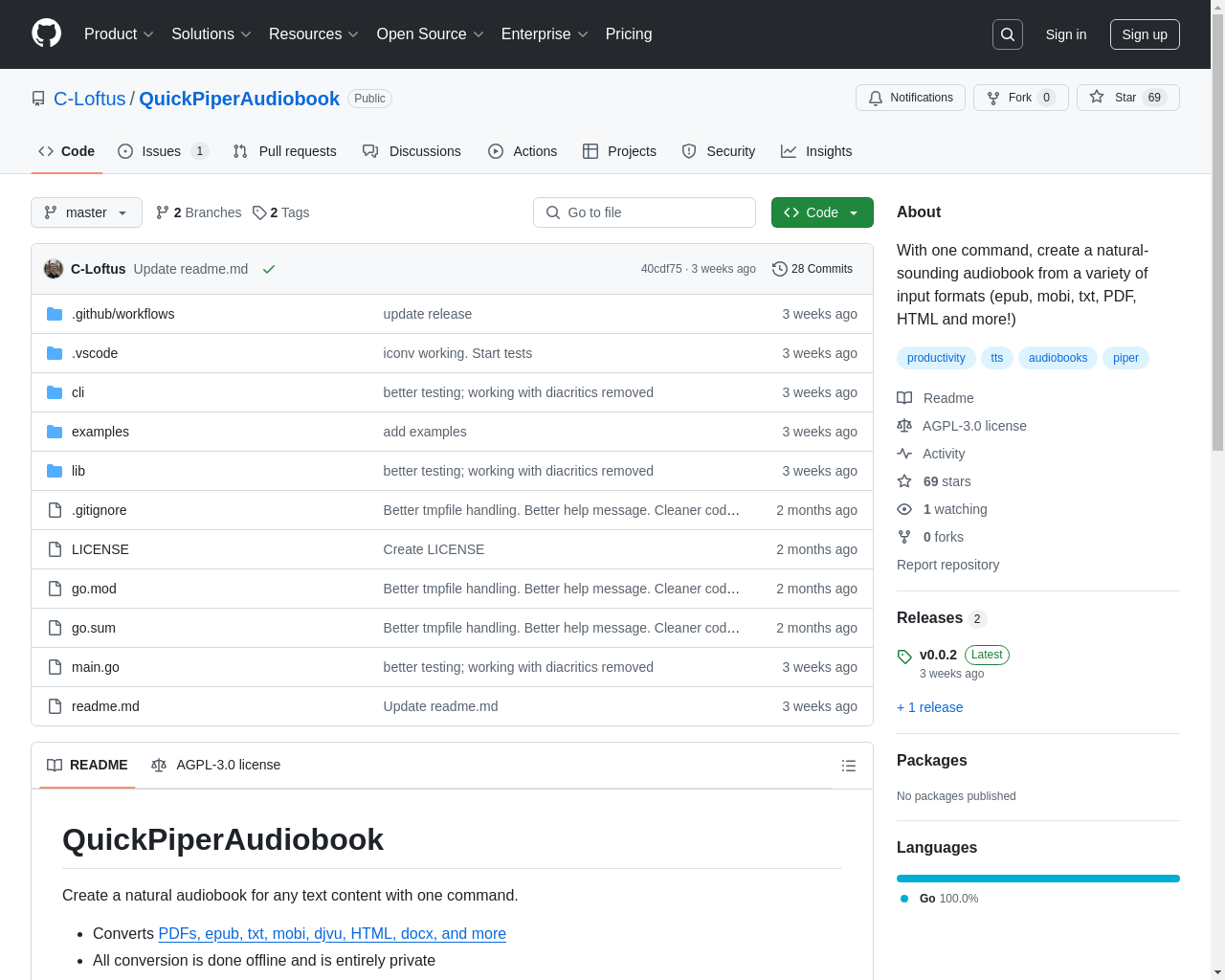Open the .github/workflows folder
This screenshot has height=980, width=1225.
point(122,314)
